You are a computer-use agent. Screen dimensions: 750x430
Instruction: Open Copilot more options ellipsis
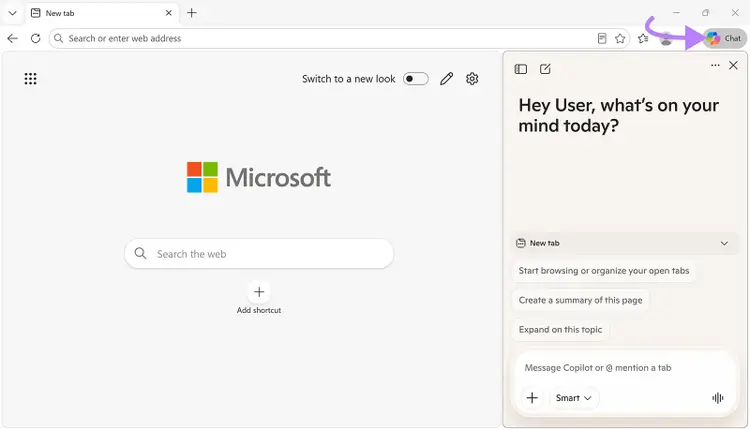(715, 65)
